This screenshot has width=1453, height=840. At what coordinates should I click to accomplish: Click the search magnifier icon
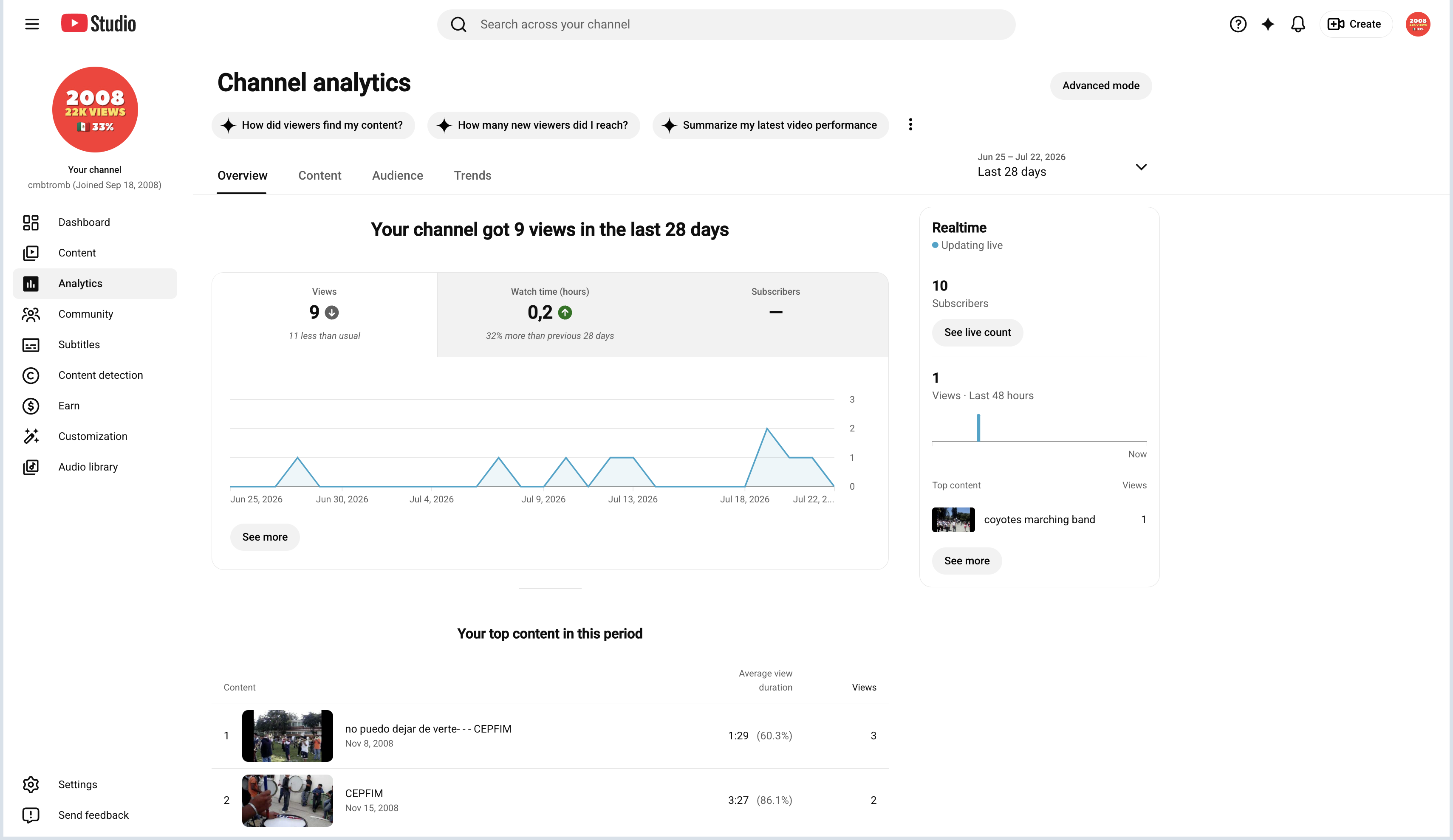[458, 24]
